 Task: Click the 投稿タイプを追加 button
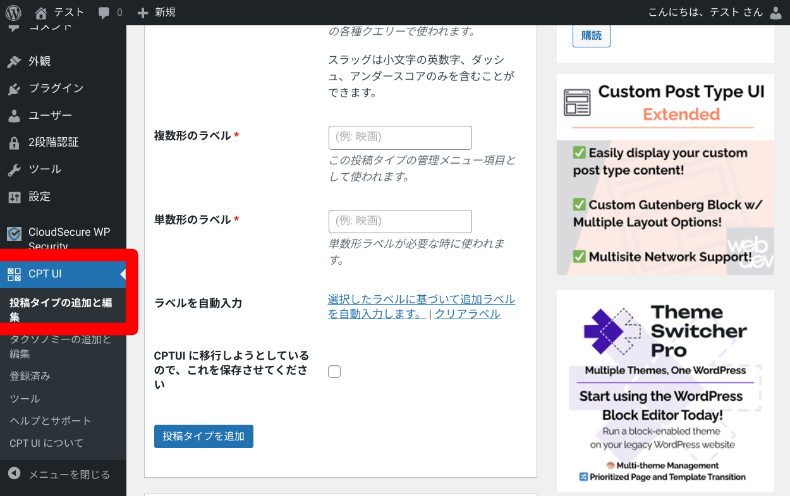(x=204, y=437)
